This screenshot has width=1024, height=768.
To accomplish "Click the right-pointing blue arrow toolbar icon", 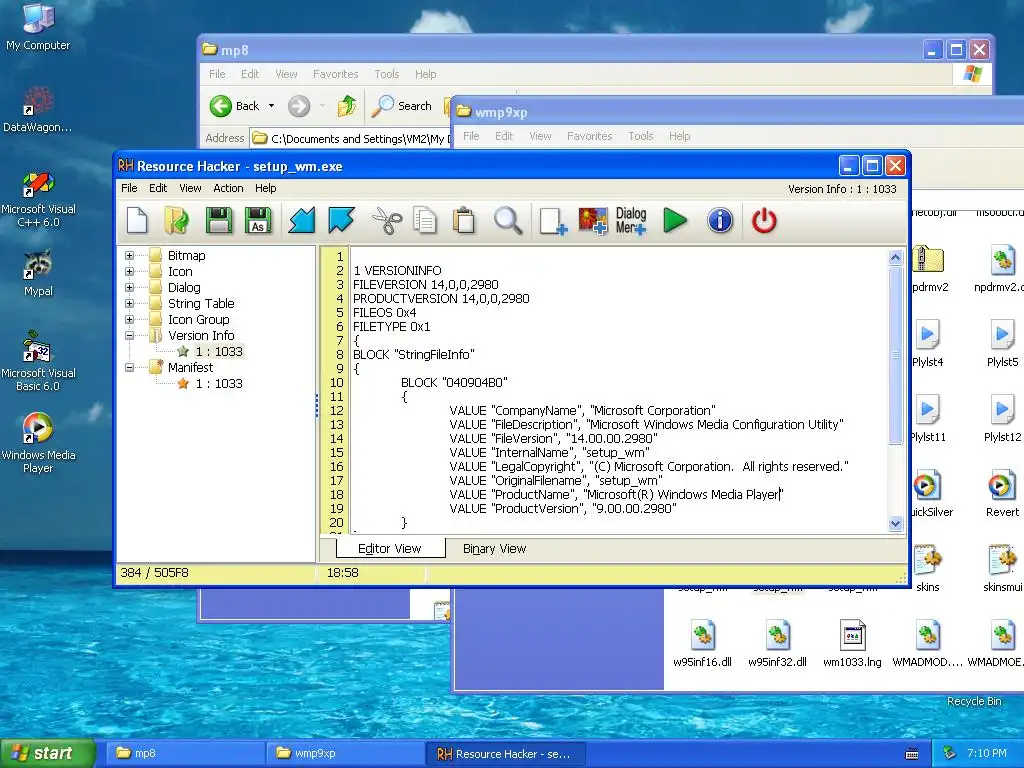I will tap(341, 220).
